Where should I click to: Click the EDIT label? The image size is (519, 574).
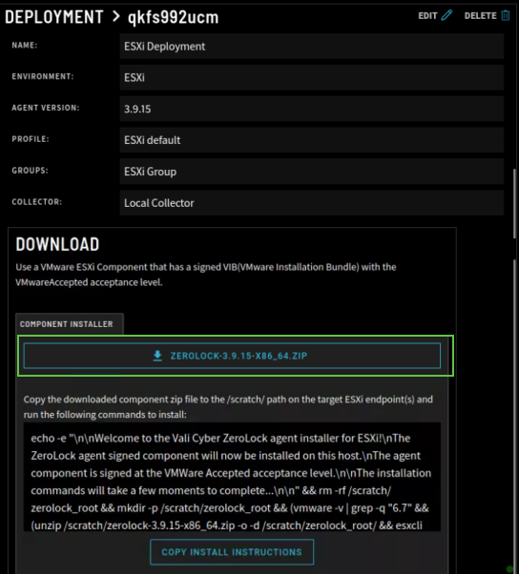[x=427, y=16]
